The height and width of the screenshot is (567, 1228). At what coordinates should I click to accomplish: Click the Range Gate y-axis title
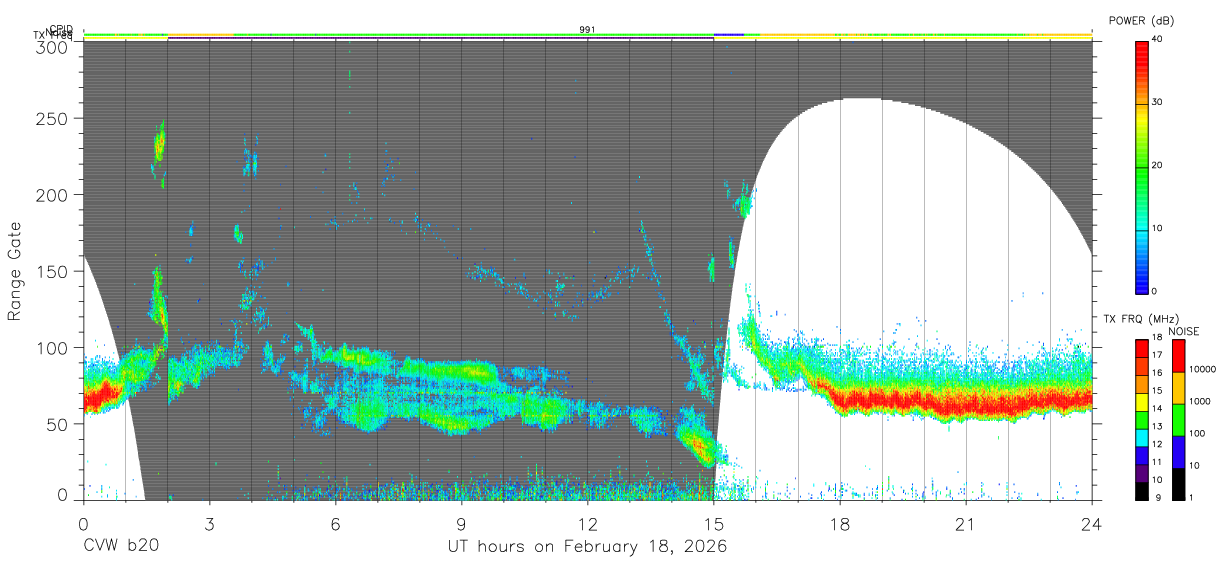pyautogui.click(x=16, y=271)
